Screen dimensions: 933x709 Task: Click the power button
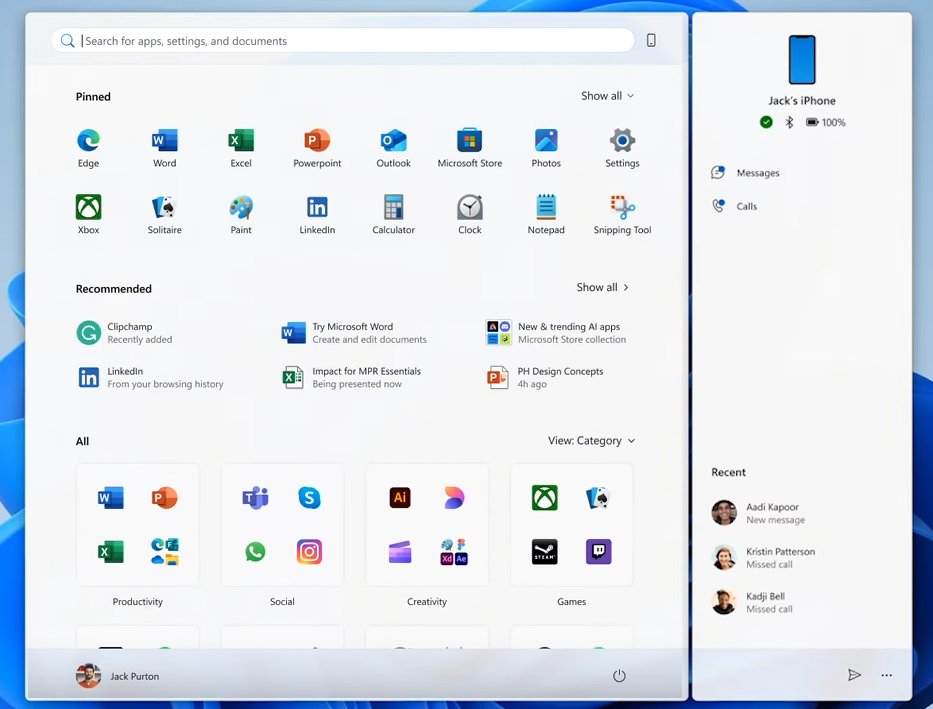619,676
